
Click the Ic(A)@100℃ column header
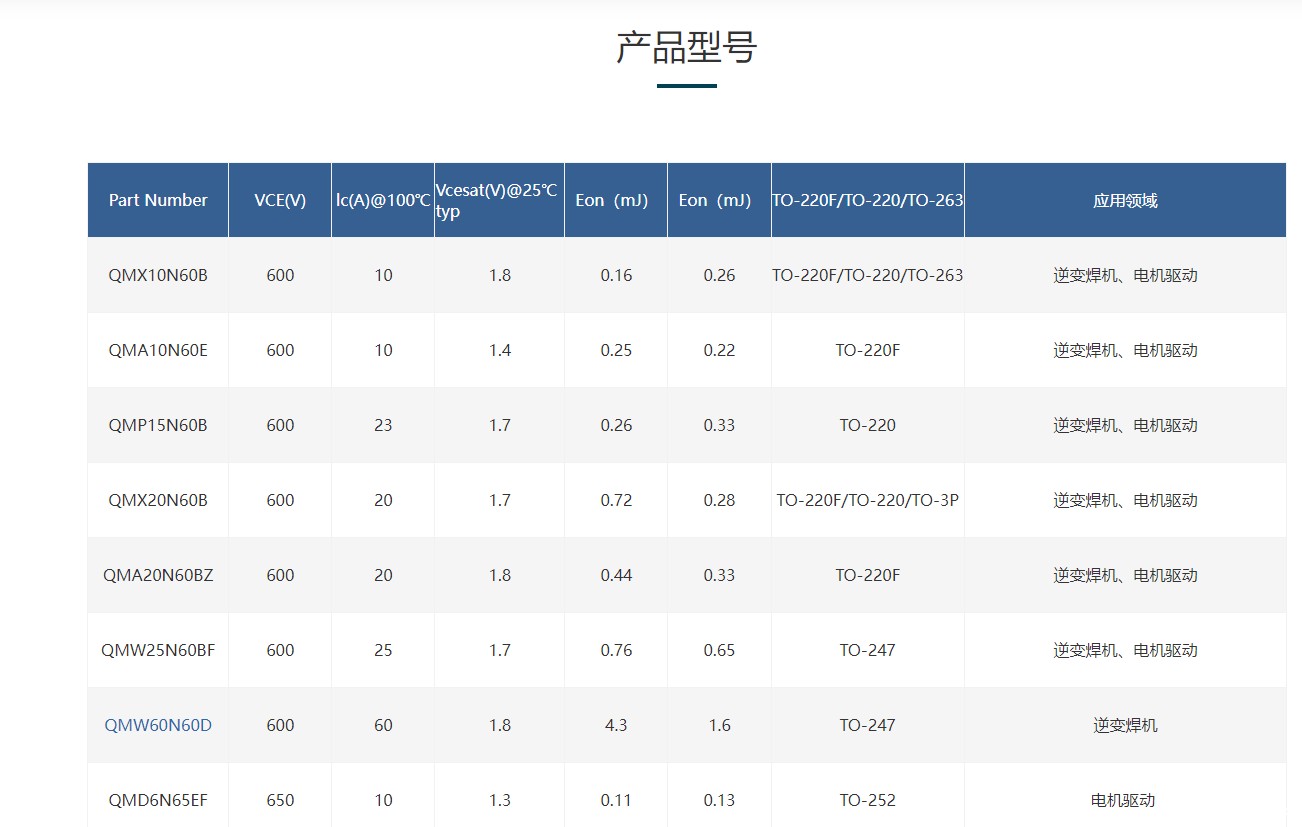[383, 200]
